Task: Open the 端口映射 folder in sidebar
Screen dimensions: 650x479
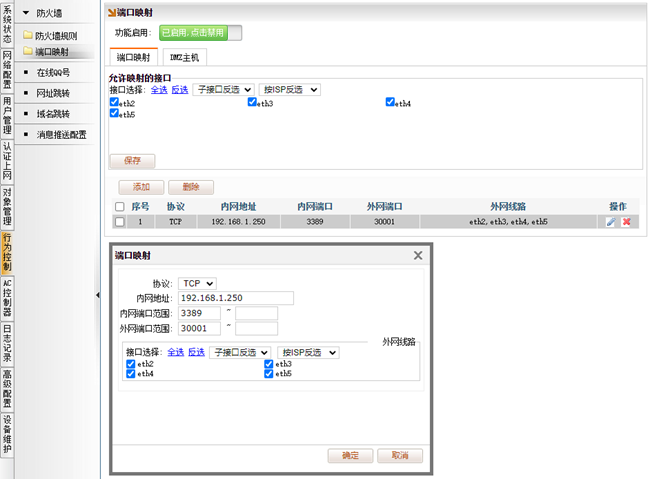Action: (46, 52)
